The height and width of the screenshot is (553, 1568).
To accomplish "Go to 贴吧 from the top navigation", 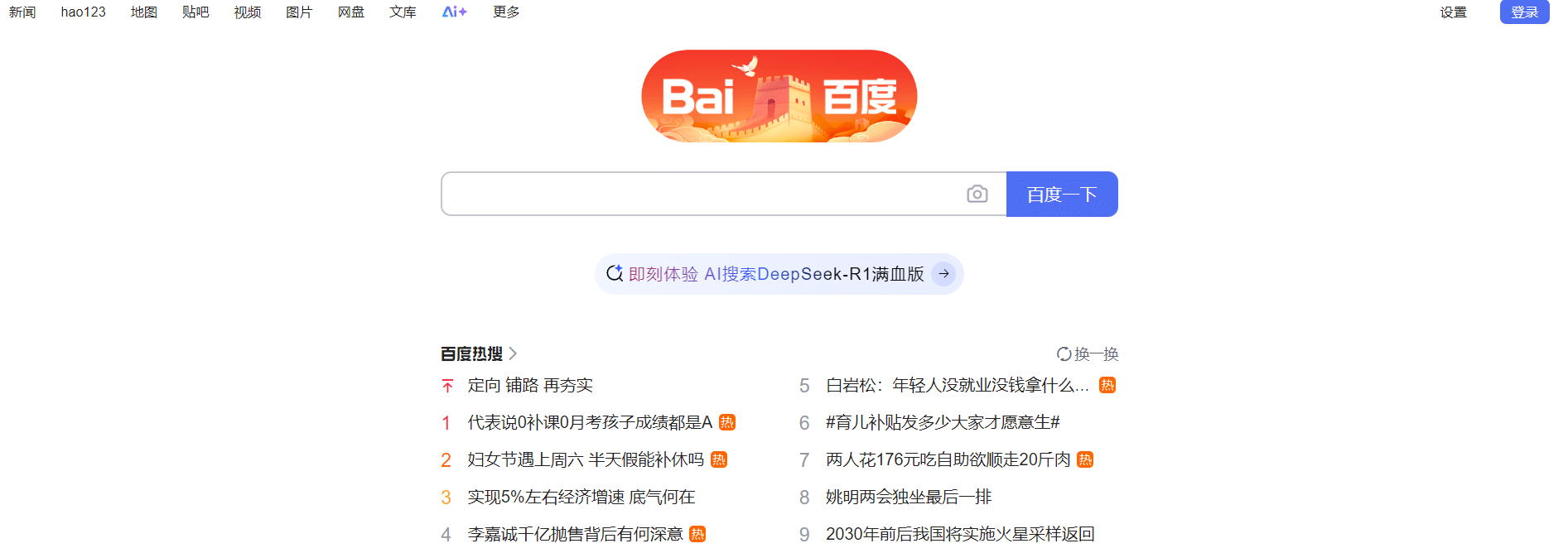I will tap(195, 12).
